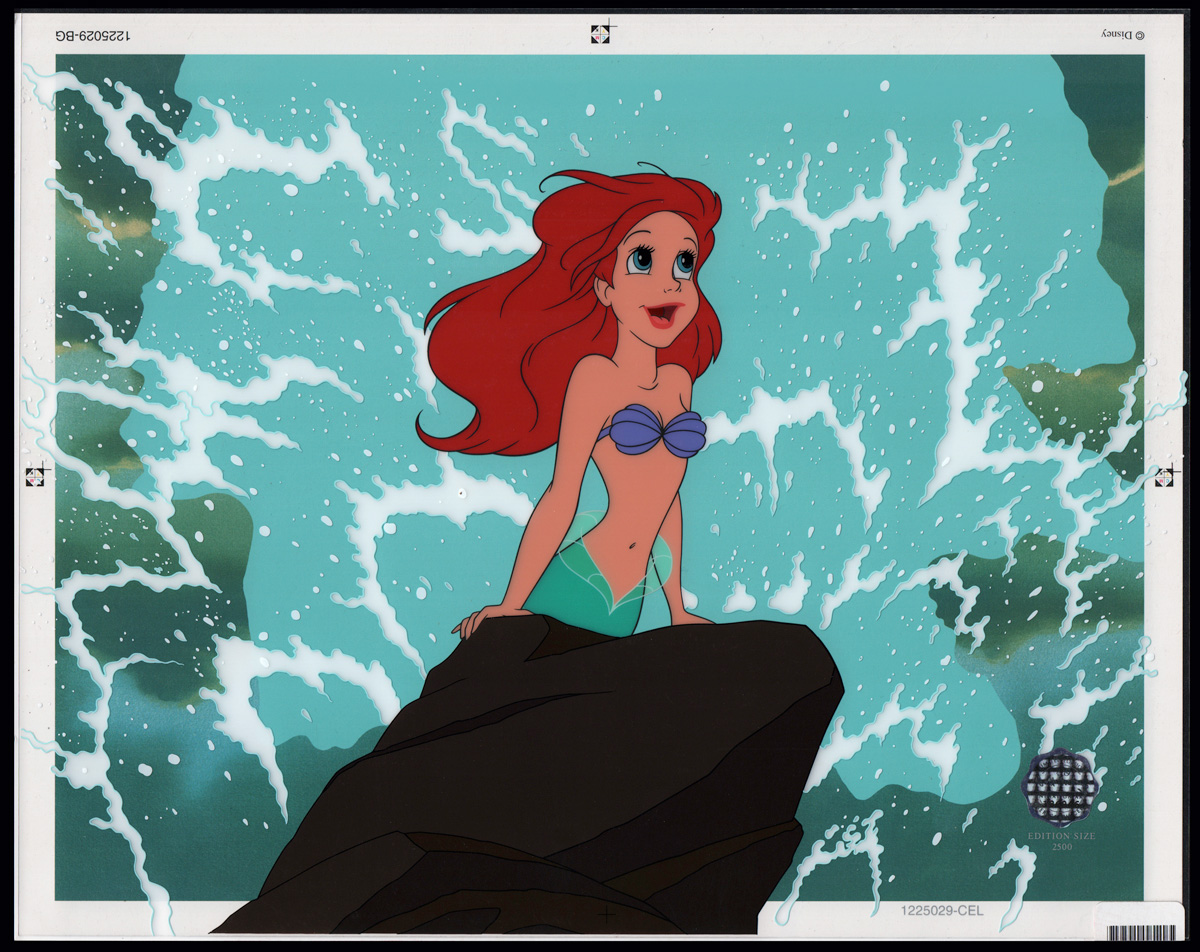Image resolution: width=1200 pixels, height=952 pixels.
Task: Click the right edge registration mark
Action: (x=1166, y=477)
